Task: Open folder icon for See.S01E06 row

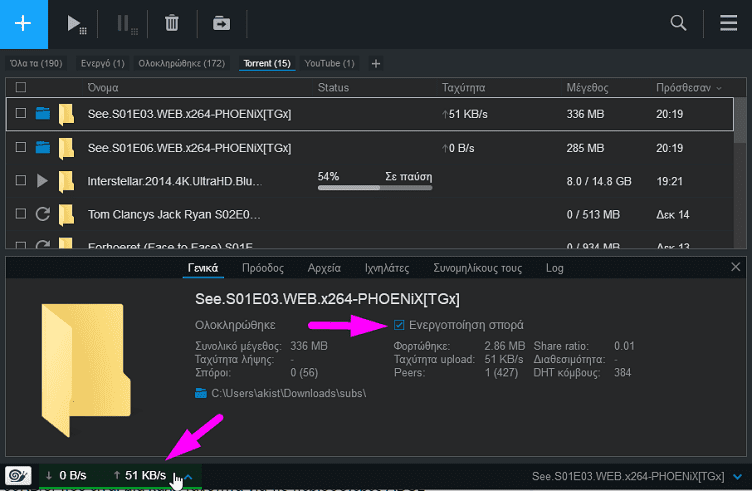Action: click(43, 147)
